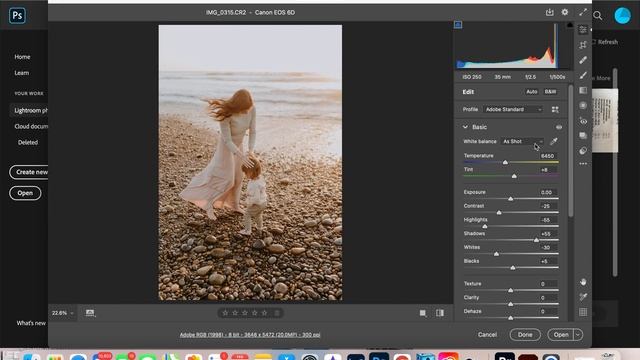Select Learn in Photoshop sidebar

click(22, 73)
